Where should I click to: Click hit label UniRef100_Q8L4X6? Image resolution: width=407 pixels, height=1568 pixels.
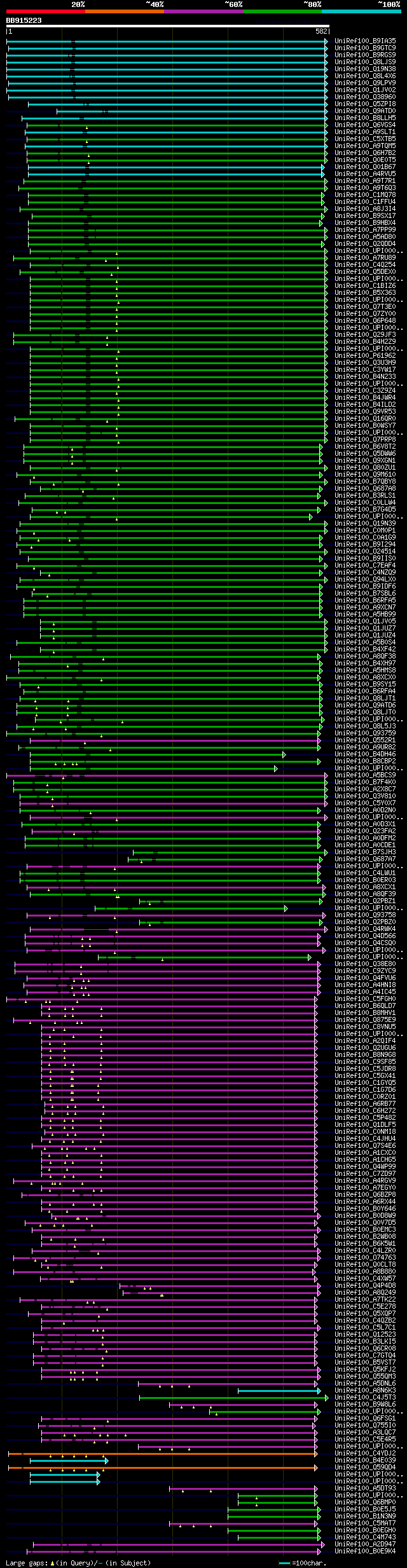coord(365,76)
